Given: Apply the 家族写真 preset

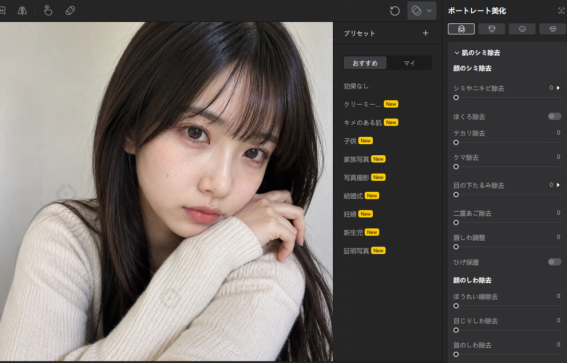Looking at the screenshot, I should (x=364, y=159).
